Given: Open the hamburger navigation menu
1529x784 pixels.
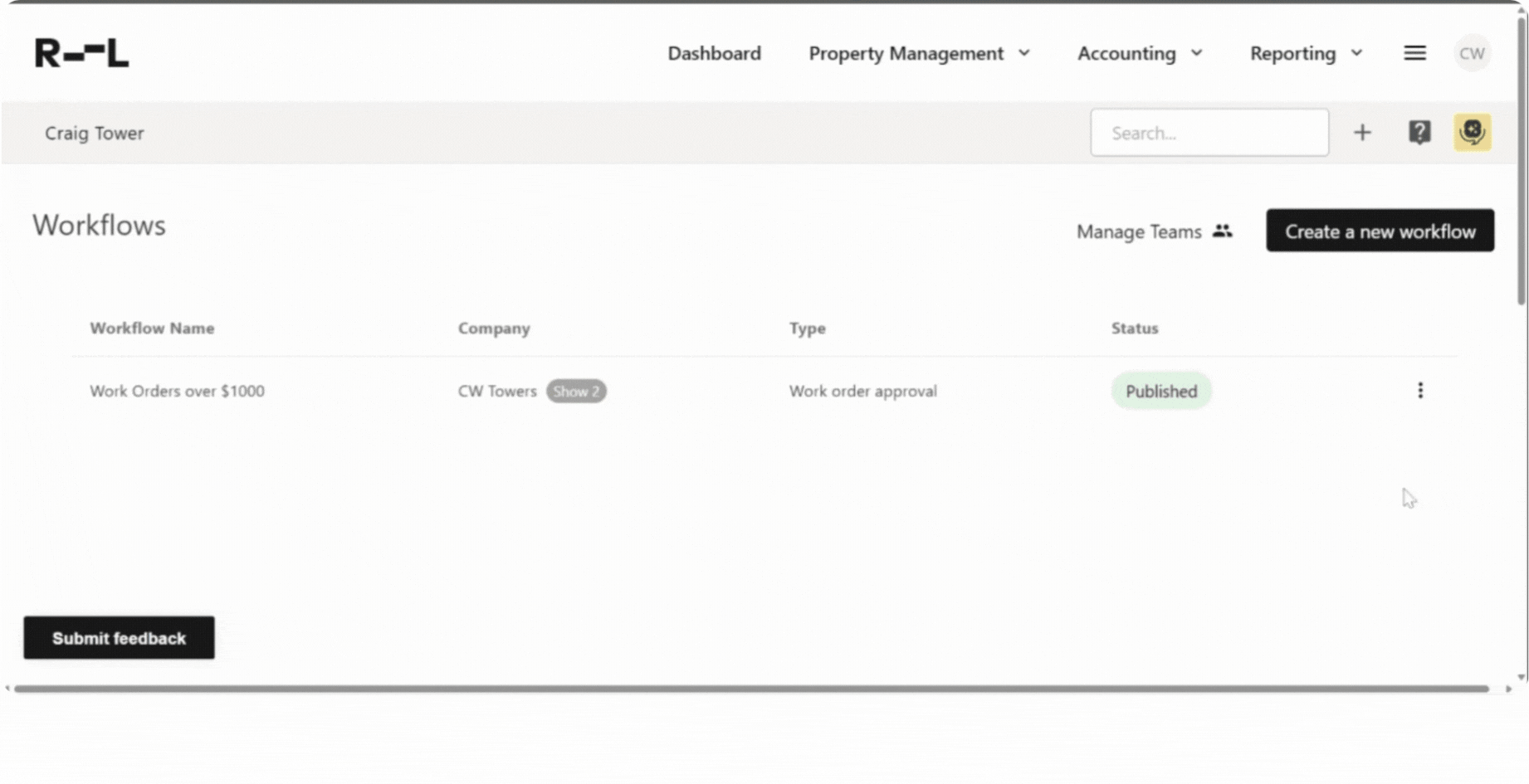Looking at the screenshot, I should pyautogui.click(x=1414, y=52).
